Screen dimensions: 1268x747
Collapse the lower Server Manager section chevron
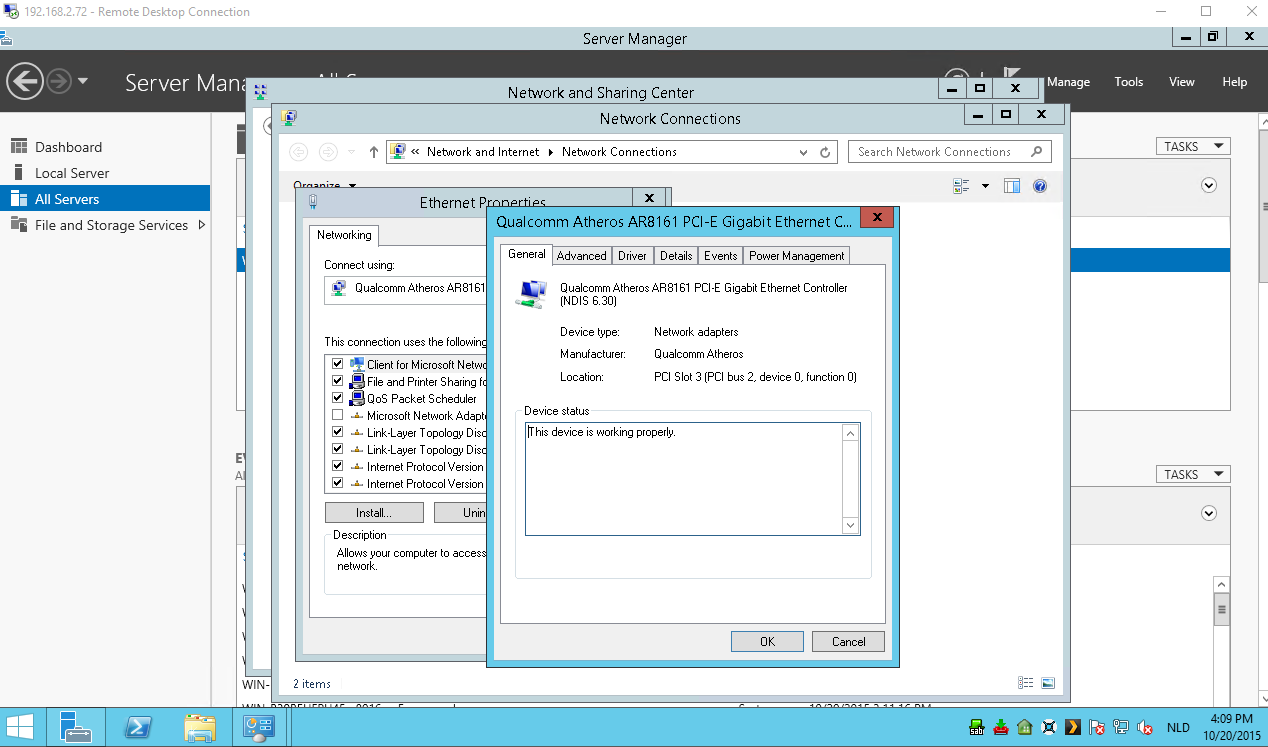tap(1209, 513)
